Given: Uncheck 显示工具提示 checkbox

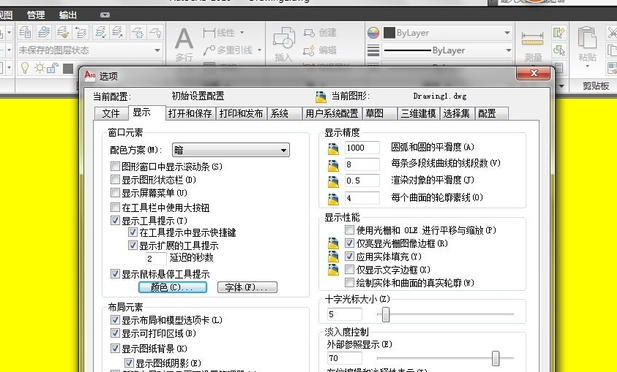Looking at the screenshot, I should click(115, 220).
